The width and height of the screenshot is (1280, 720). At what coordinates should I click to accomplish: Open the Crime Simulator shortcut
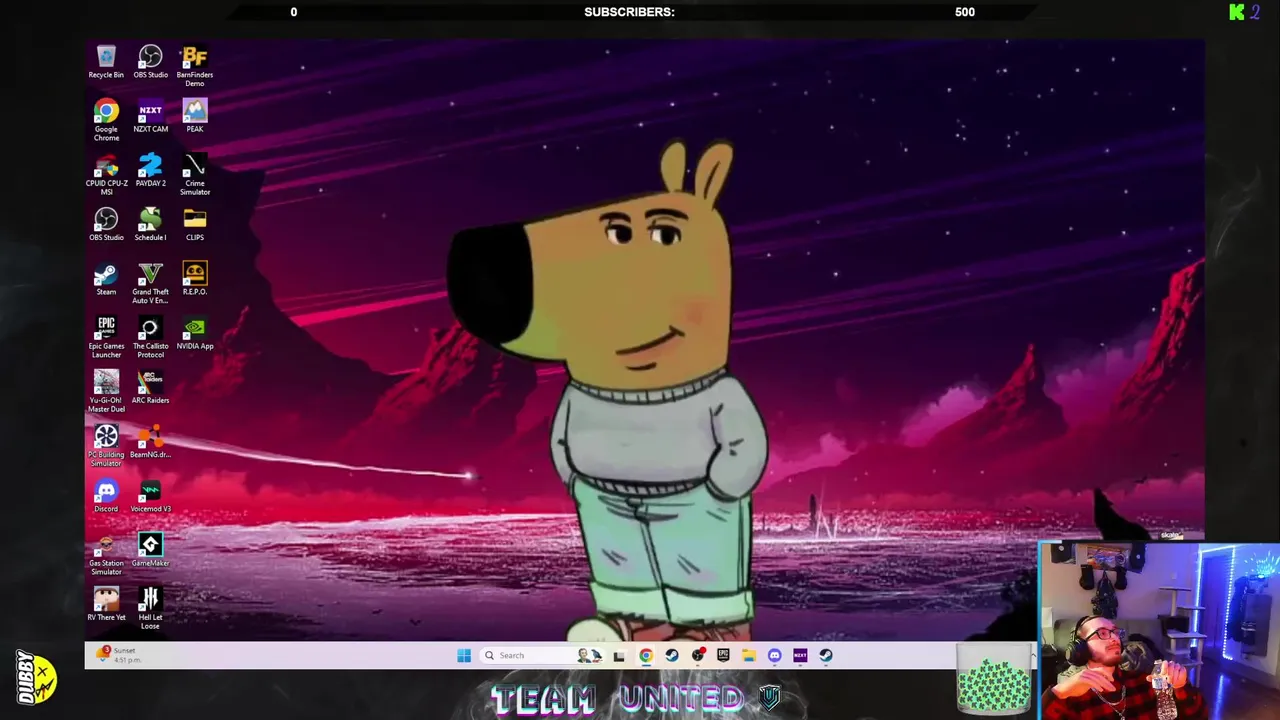click(195, 175)
